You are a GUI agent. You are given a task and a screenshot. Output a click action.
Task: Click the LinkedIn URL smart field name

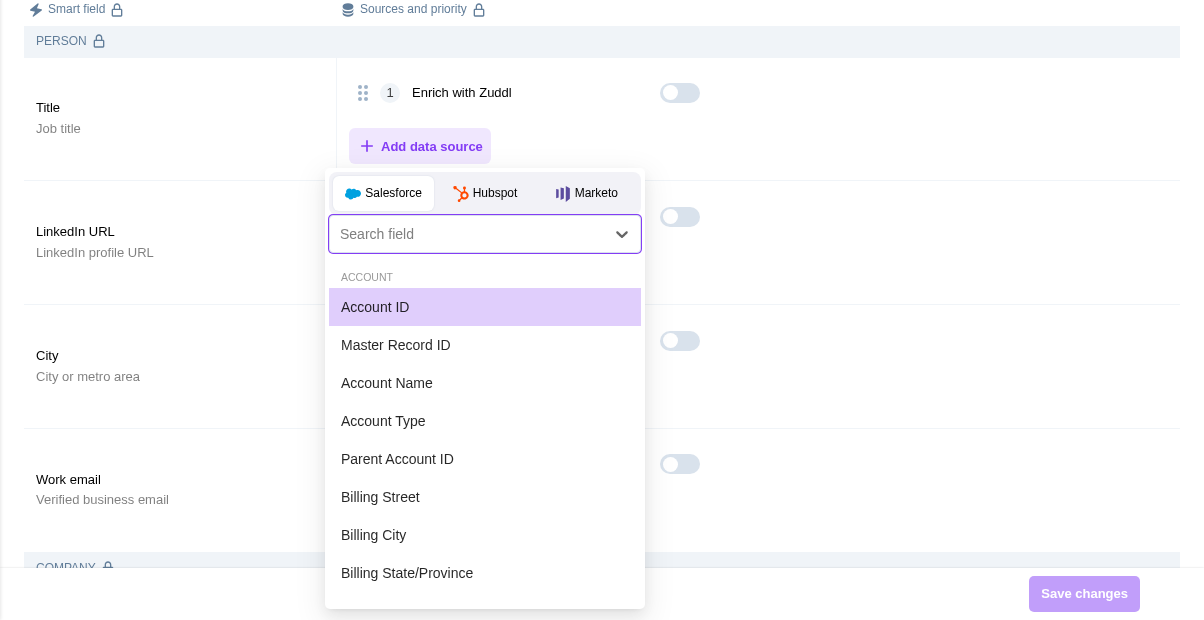75,231
